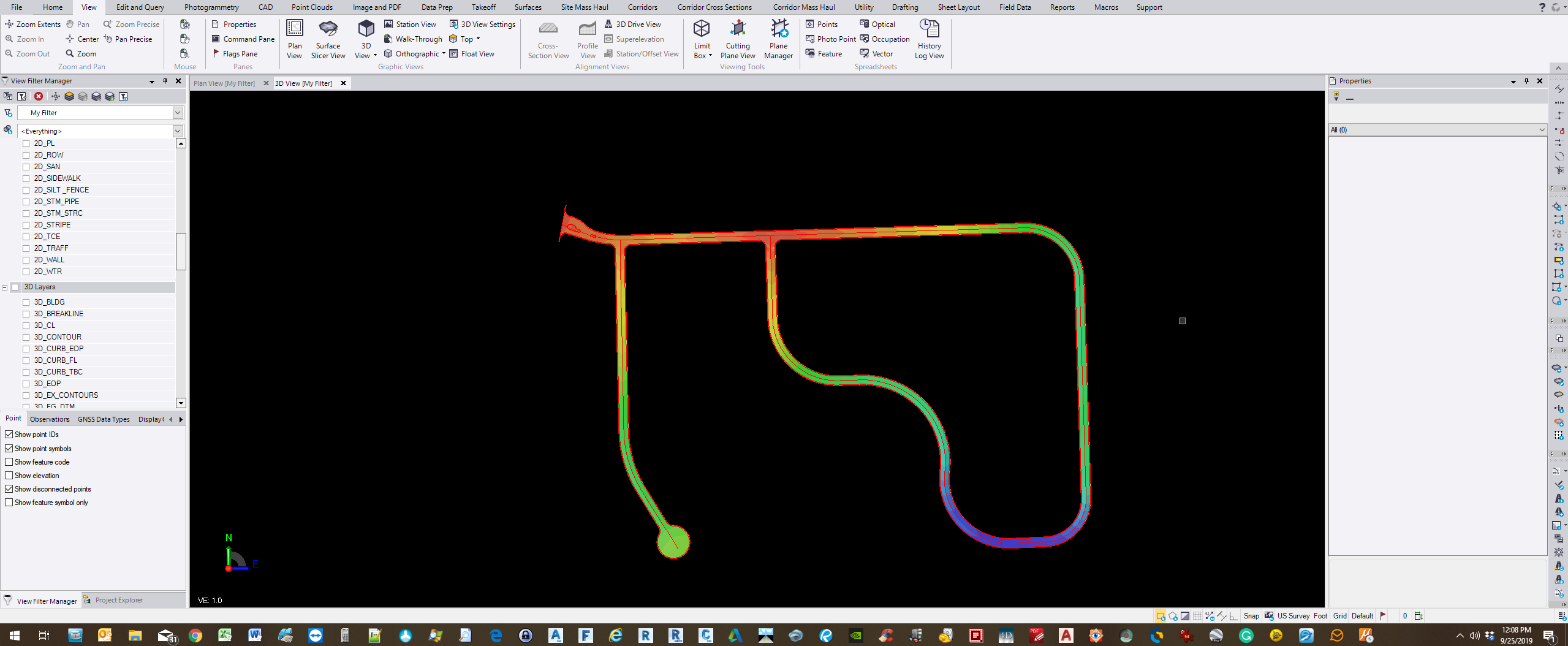This screenshot has width=1568, height=646.
Task: Open the <Everything> selection set dropdown
Action: [x=178, y=131]
